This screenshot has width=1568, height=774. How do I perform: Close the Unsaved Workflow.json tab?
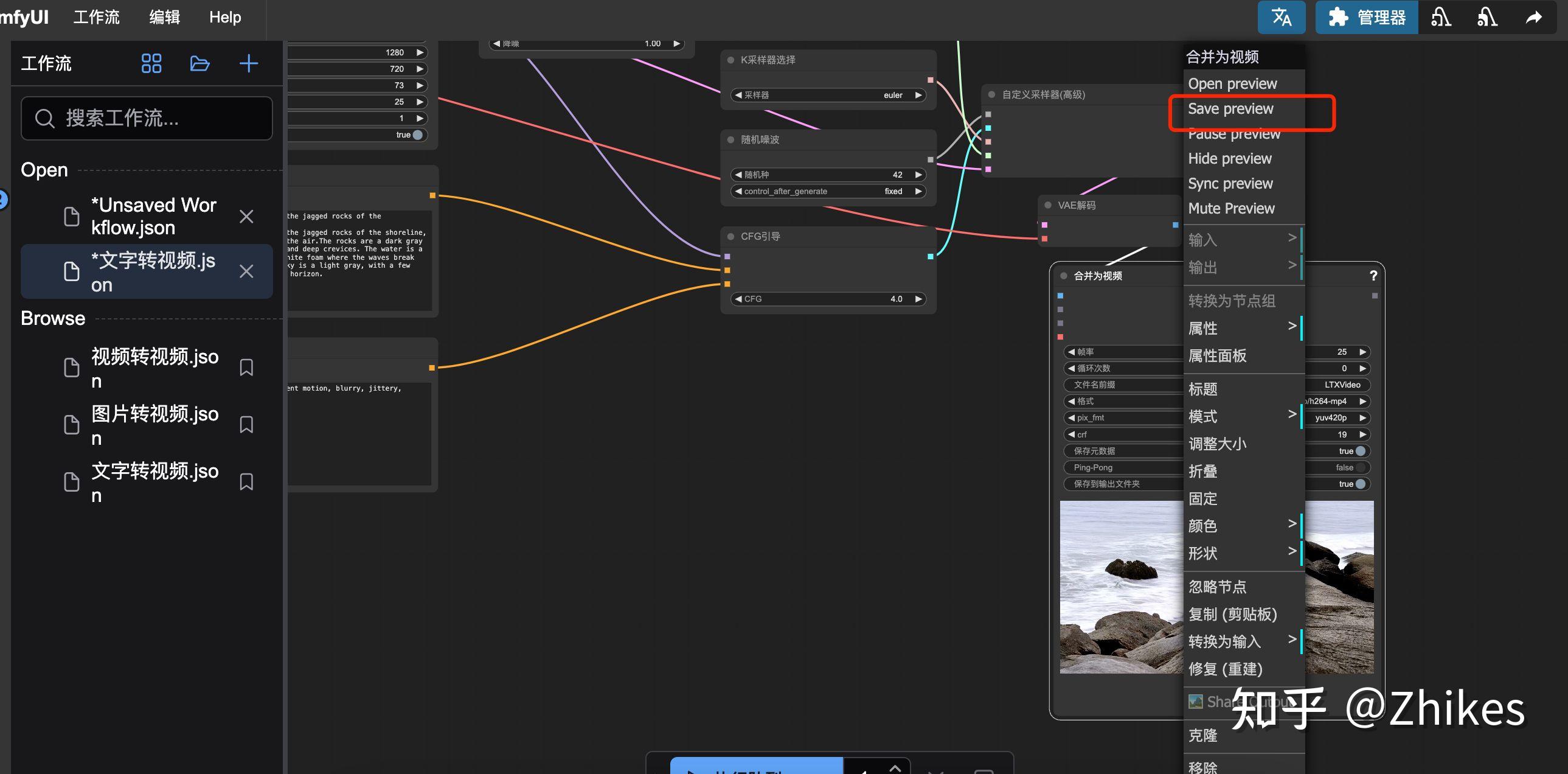246,217
